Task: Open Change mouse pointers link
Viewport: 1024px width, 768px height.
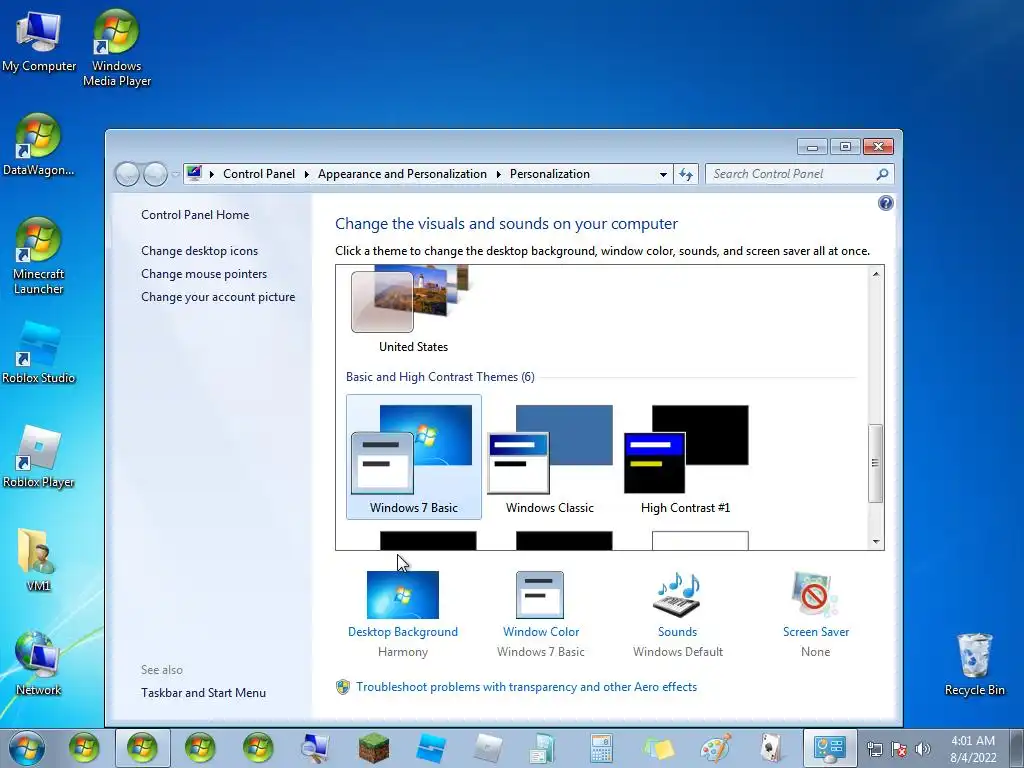Action: coord(204,274)
